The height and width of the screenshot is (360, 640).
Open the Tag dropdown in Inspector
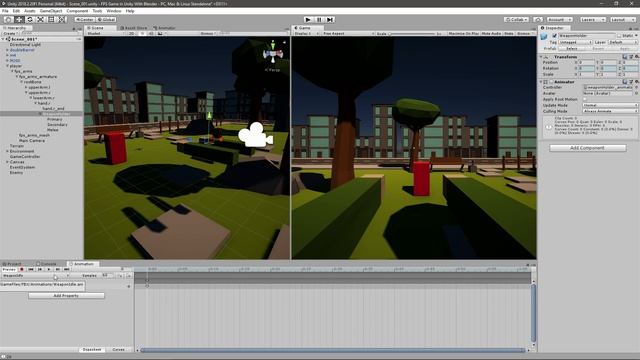click(x=575, y=42)
